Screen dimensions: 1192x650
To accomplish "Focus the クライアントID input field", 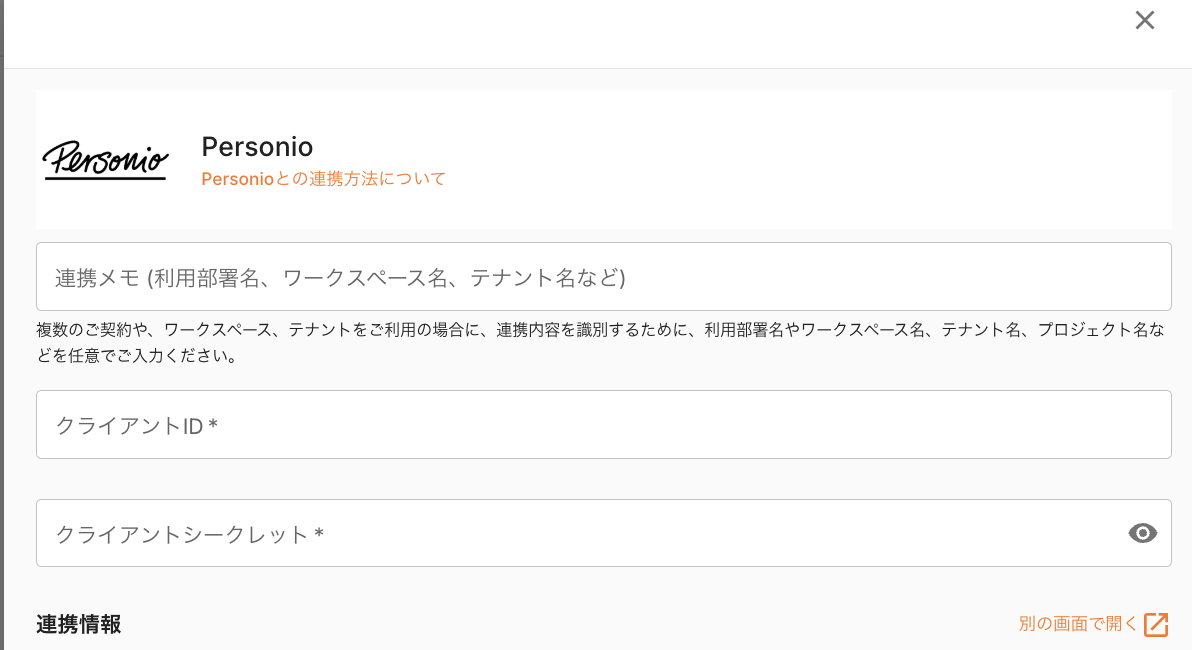I will click(x=603, y=425).
